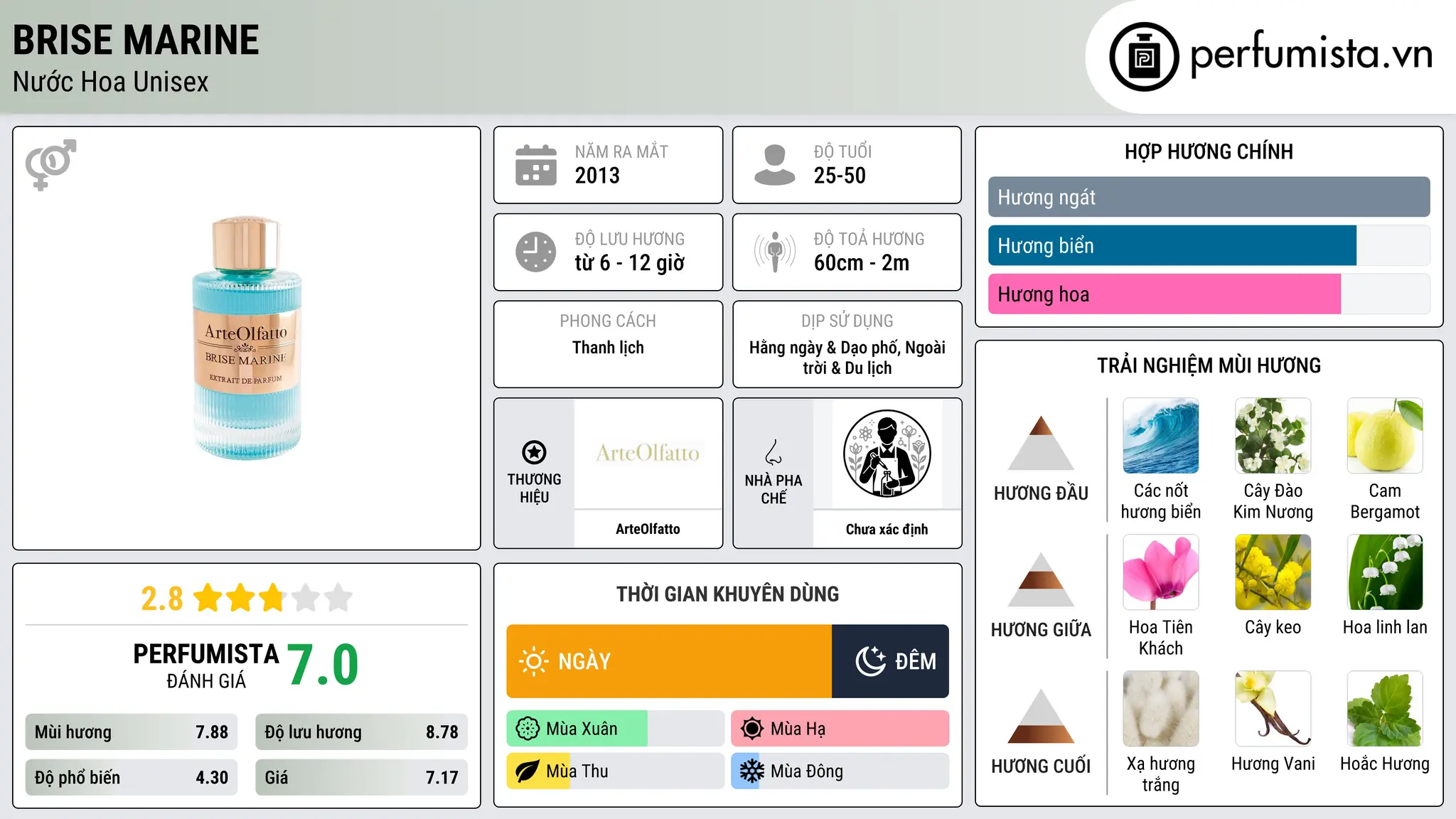
Task: Click the BRISE MARINE title
Action: tap(136, 40)
